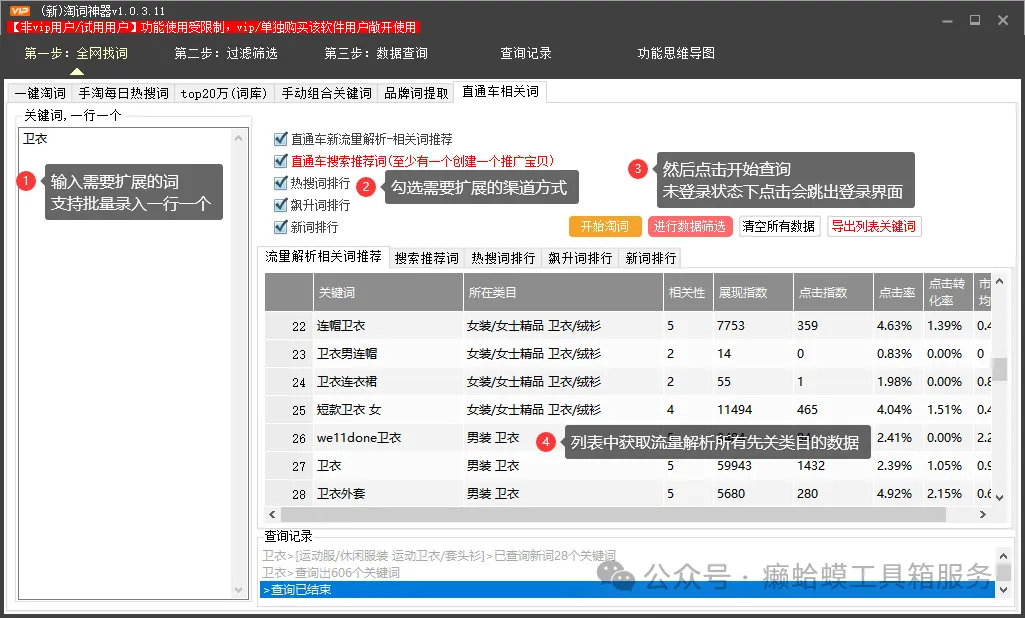The height and width of the screenshot is (618, 1025).
Task: Switch to 一键淘词 tab
Action: tap(40, 94)
